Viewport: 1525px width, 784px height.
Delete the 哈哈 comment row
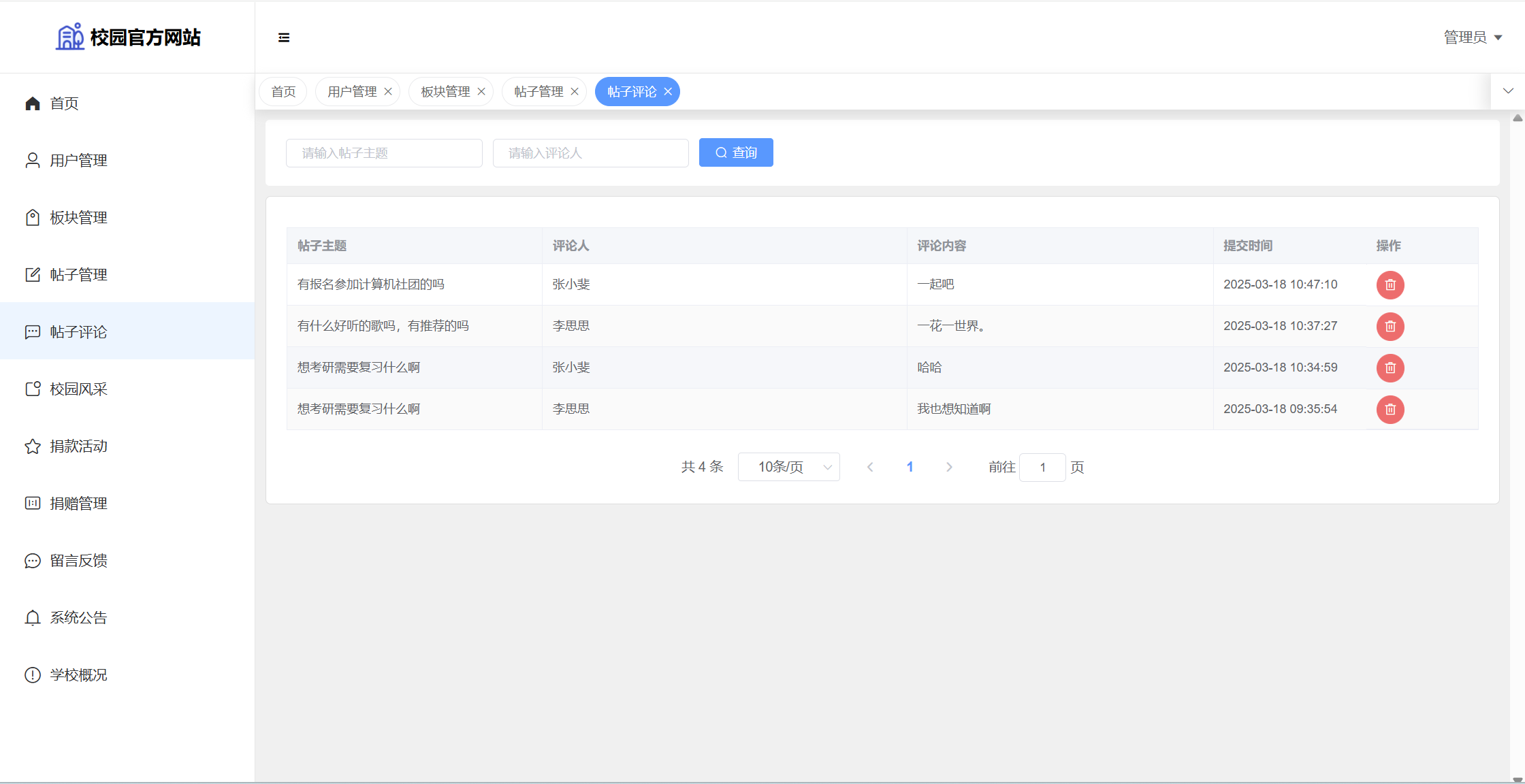[1390, 368]
